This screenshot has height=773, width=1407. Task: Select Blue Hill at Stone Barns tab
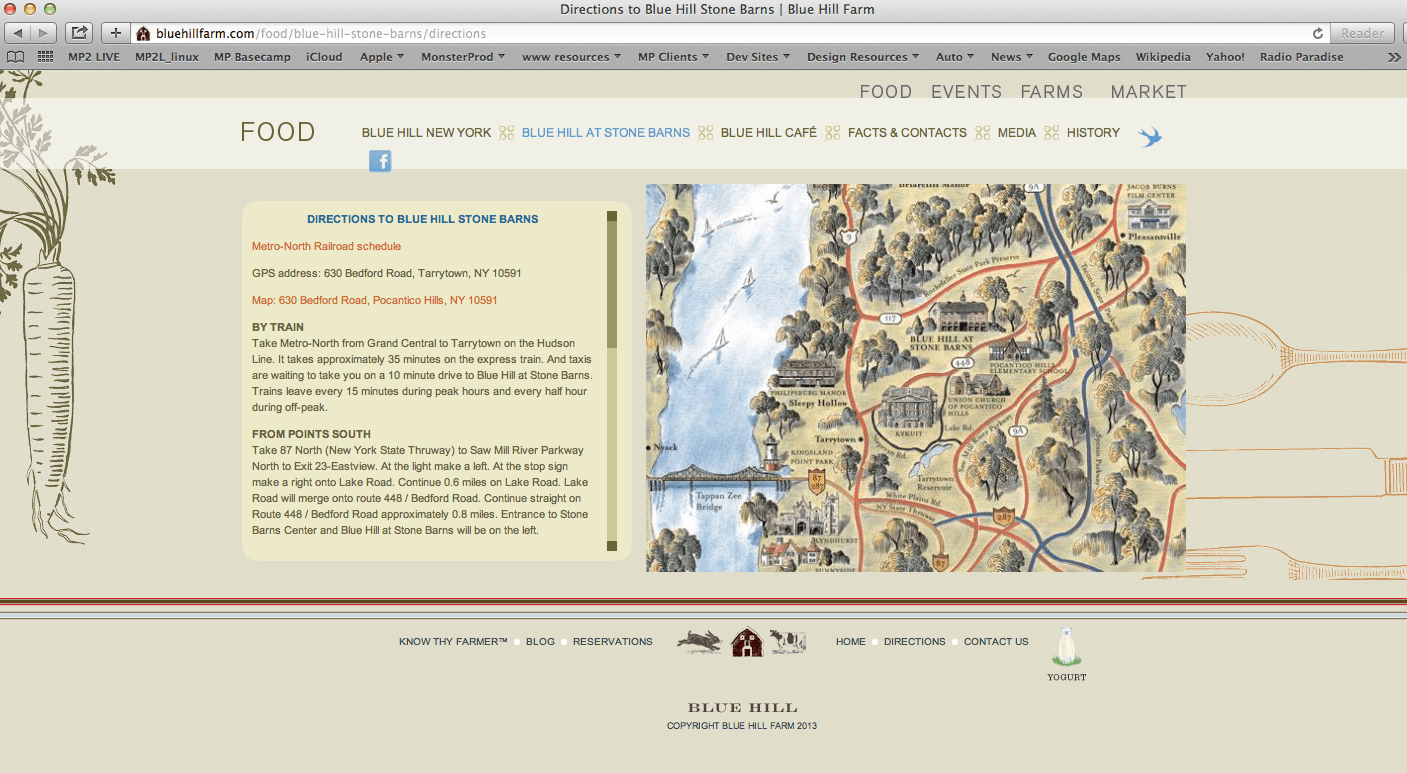pos(606,133)
